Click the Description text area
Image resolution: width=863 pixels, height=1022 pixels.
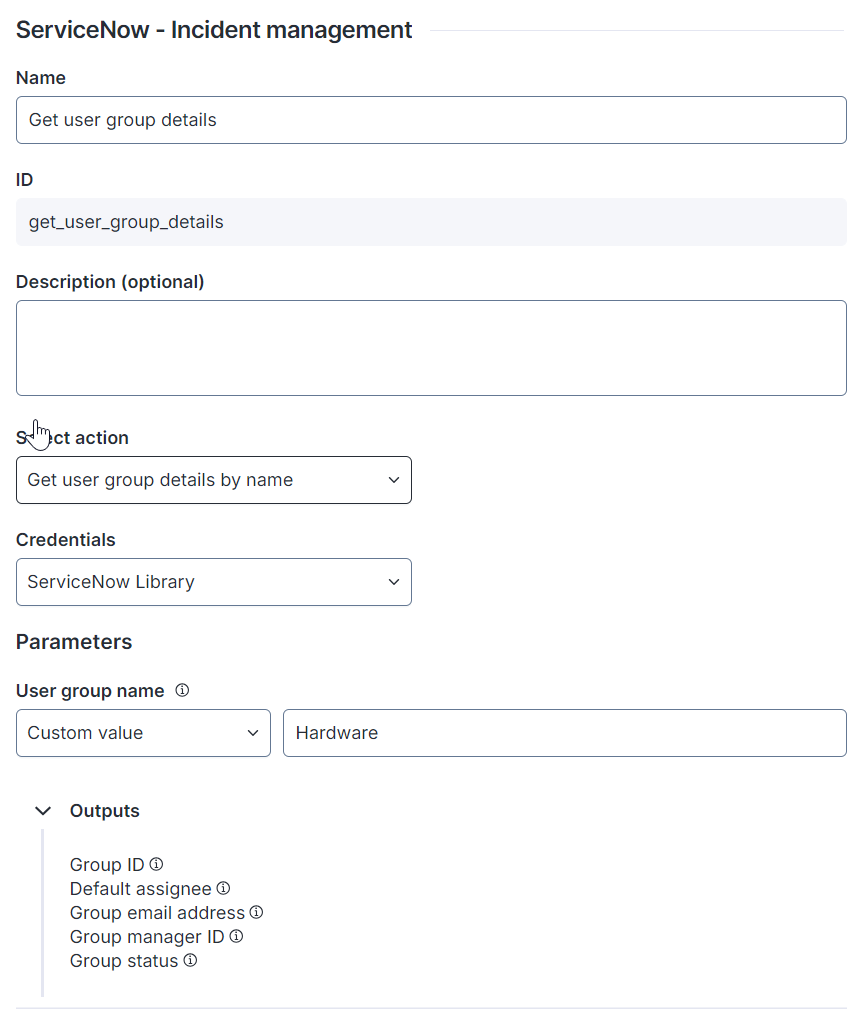click(x=431, y=348)
